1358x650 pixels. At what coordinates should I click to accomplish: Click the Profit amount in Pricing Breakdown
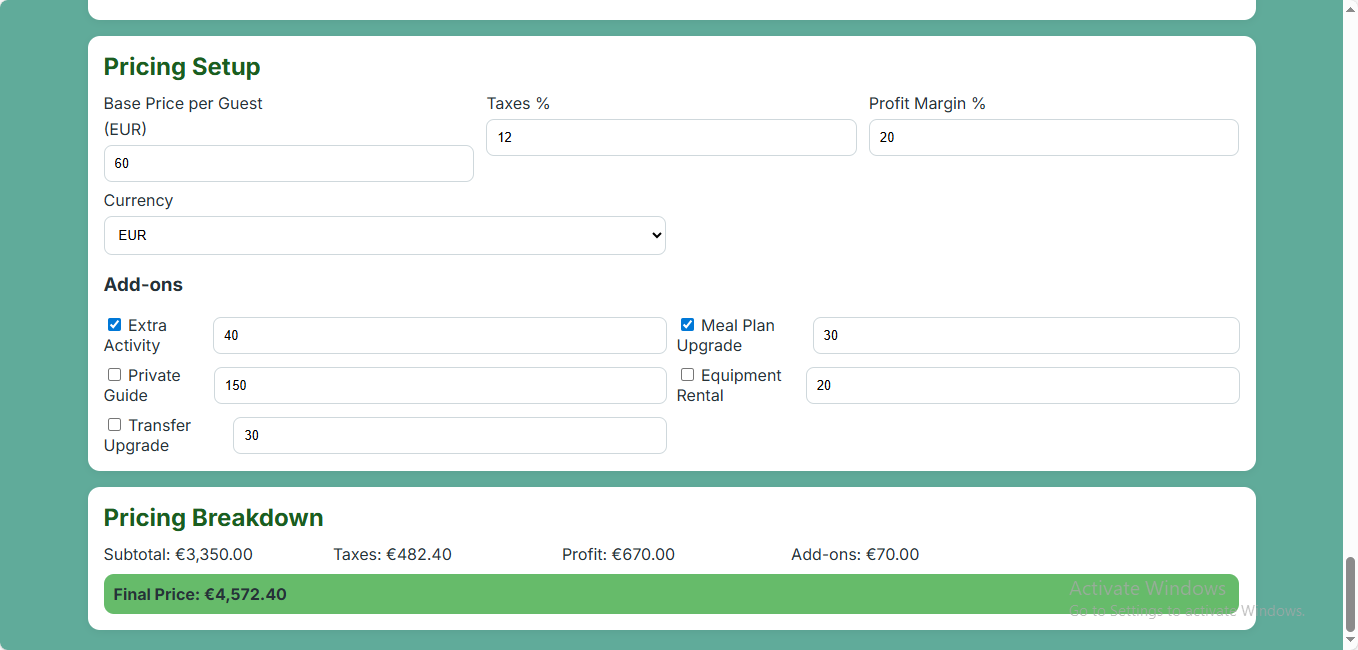643,555
